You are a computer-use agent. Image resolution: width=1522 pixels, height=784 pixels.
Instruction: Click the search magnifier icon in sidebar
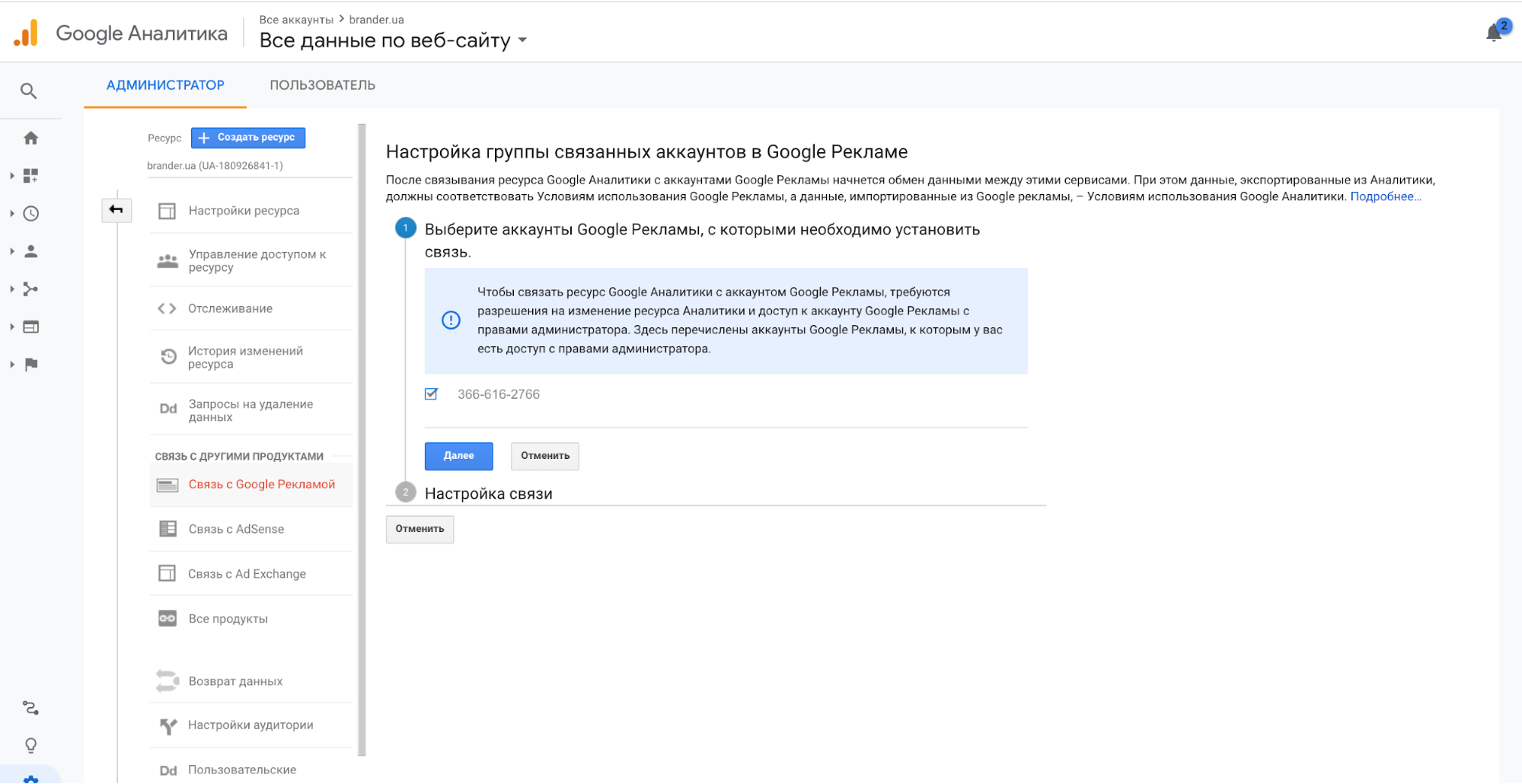point(28,91)
